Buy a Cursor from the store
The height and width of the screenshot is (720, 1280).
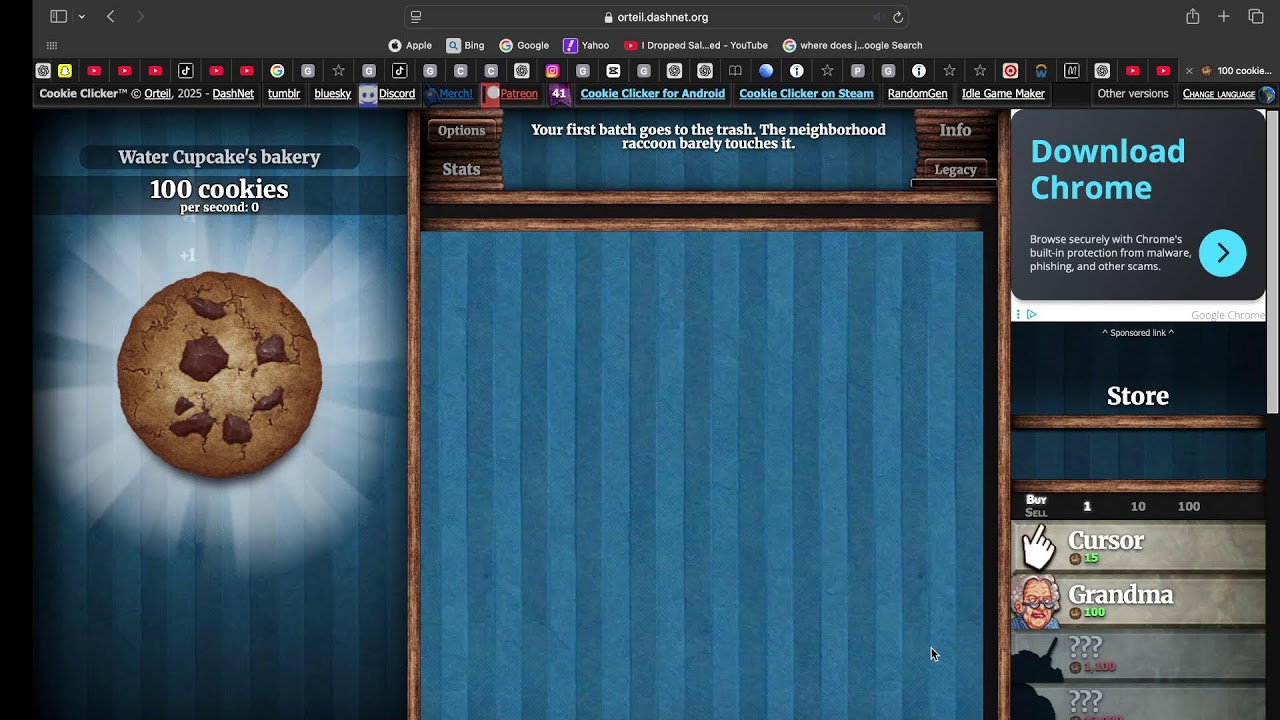pos(1138,547)
